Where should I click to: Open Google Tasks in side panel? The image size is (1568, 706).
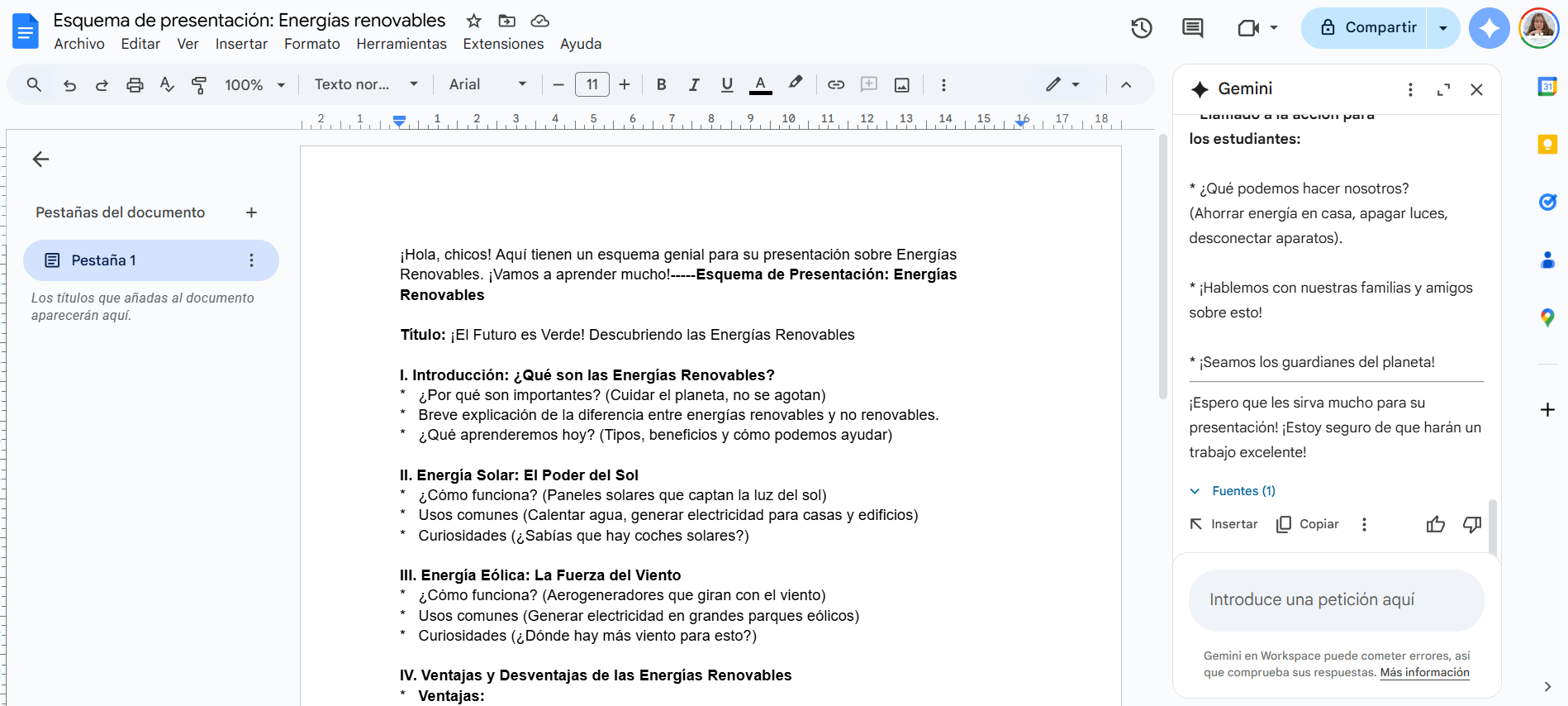click(x=1547, y=202)
